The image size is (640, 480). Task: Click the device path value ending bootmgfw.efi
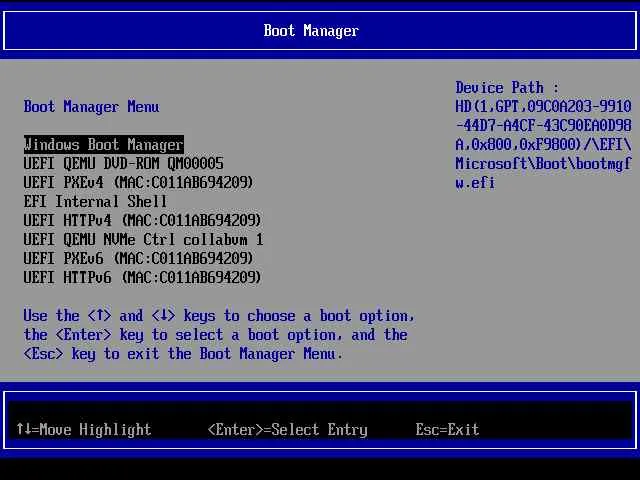pyautogui.click(x=543, y=144)
